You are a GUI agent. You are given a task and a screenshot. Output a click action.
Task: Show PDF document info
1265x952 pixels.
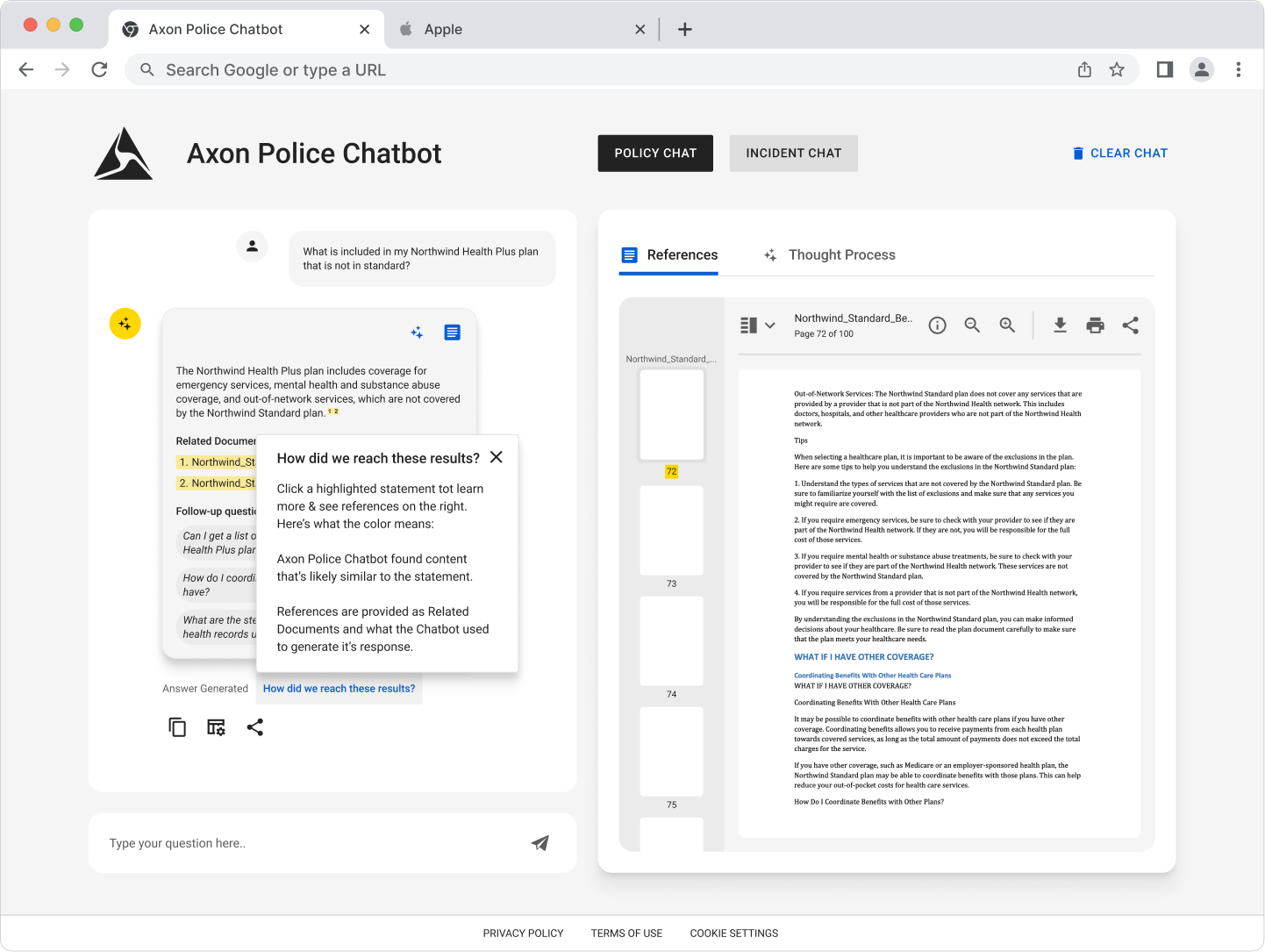tap(937, 326)
